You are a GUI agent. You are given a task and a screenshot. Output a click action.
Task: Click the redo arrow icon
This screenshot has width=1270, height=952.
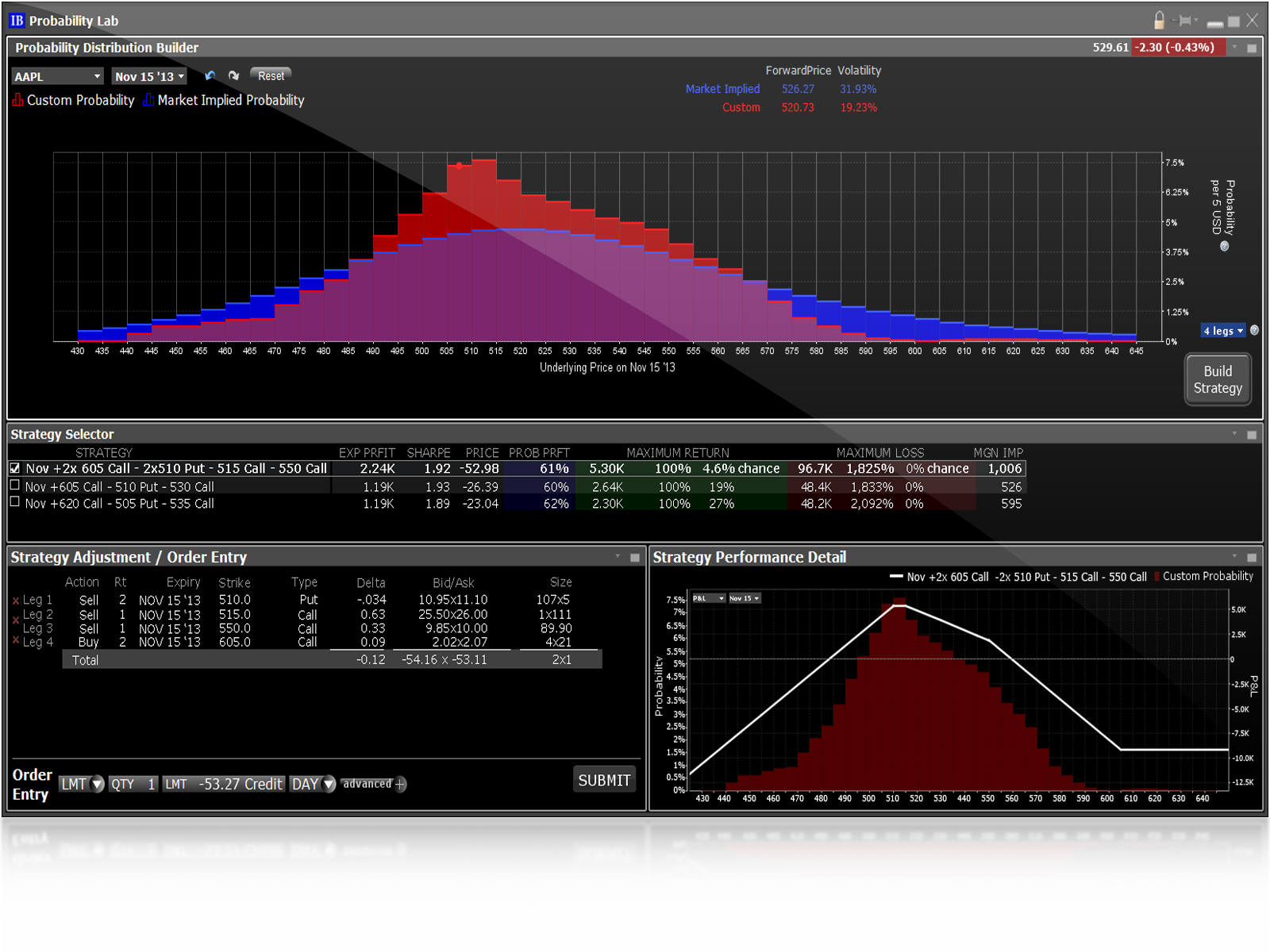tap(233, 76)
